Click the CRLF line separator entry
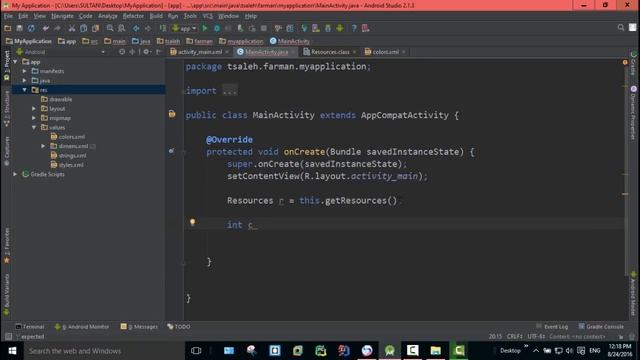This screenshot has width=640, height=360. click(x=515, y=337)
